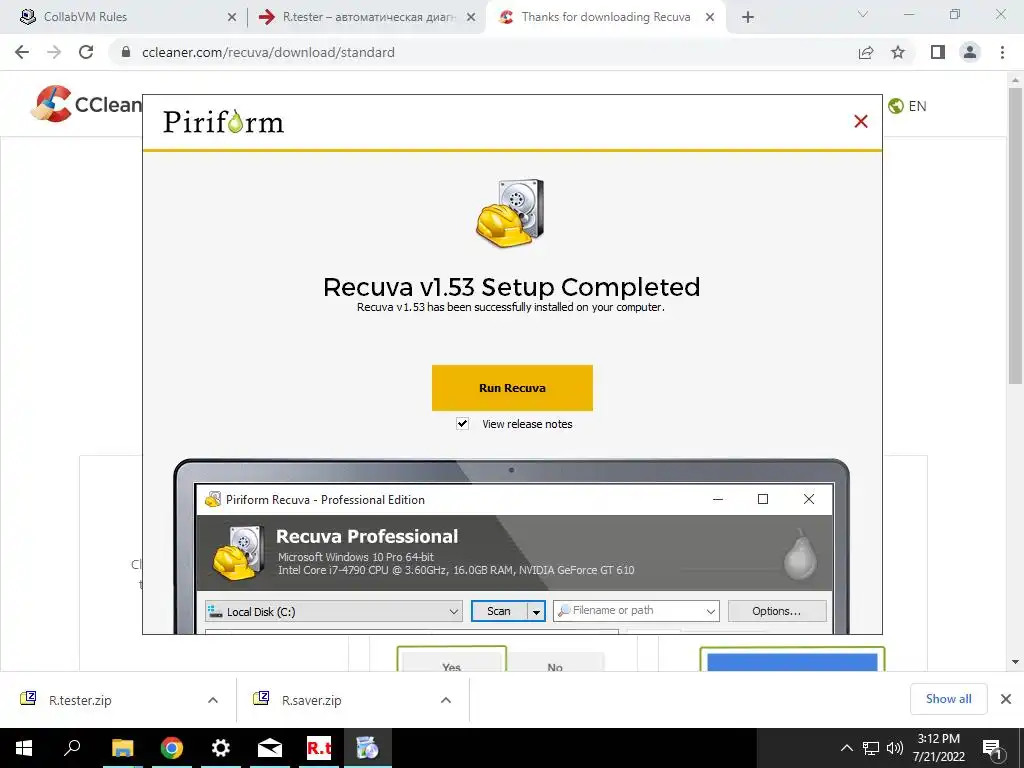Click the CCleaner logo on the website
Screen dimensions: 1024x768
tap(86, 104)
